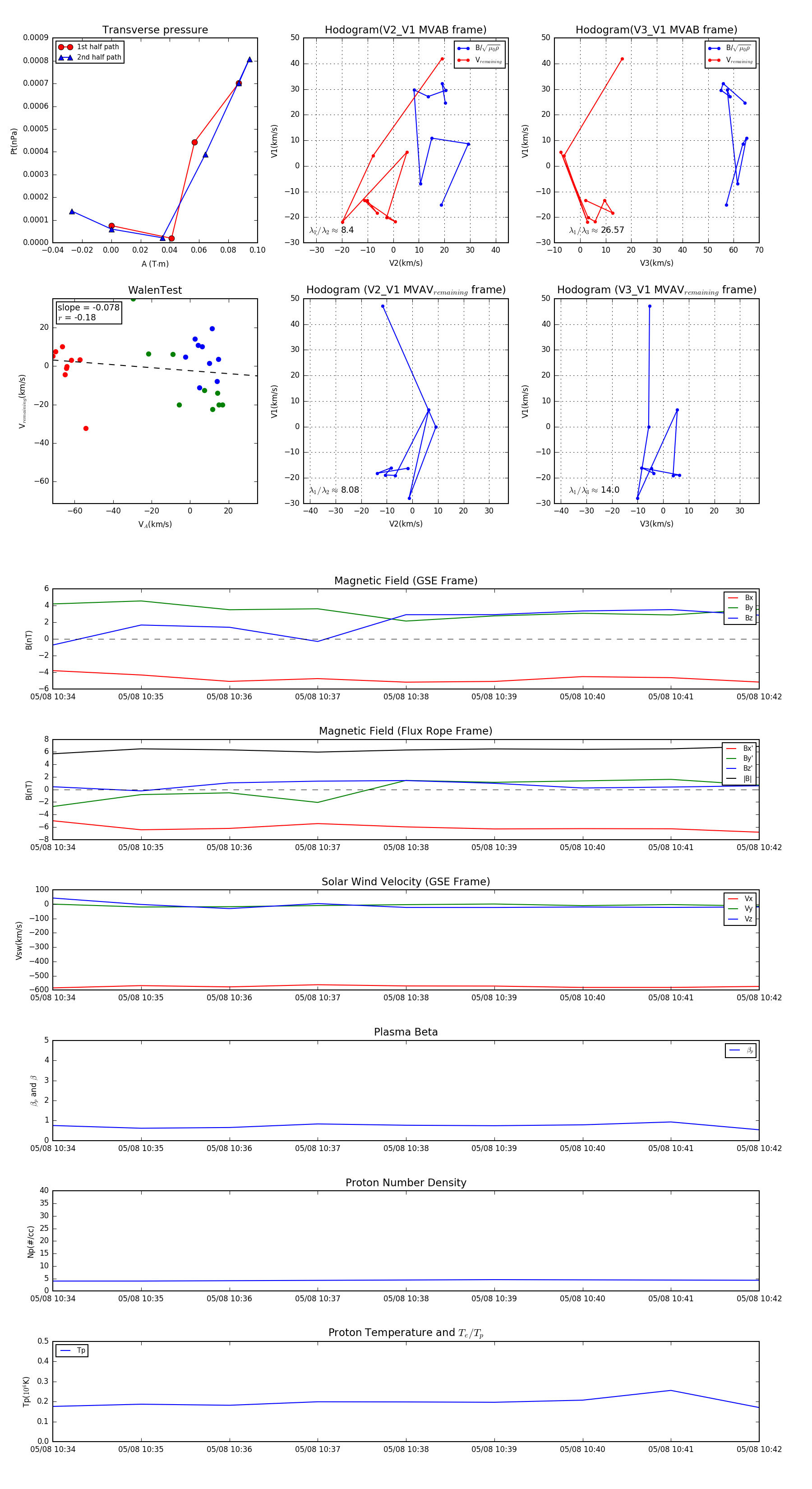The height and width of the screenshot is (1489, 812).
Task: Click the λ1/λ2 ≈ 8.4 annotation
Action: pos(331,230)
